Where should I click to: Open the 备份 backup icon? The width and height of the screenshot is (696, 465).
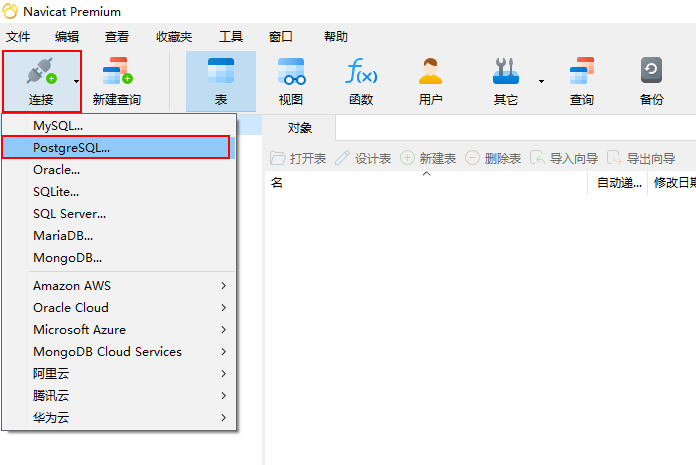(x=651, y=70)
